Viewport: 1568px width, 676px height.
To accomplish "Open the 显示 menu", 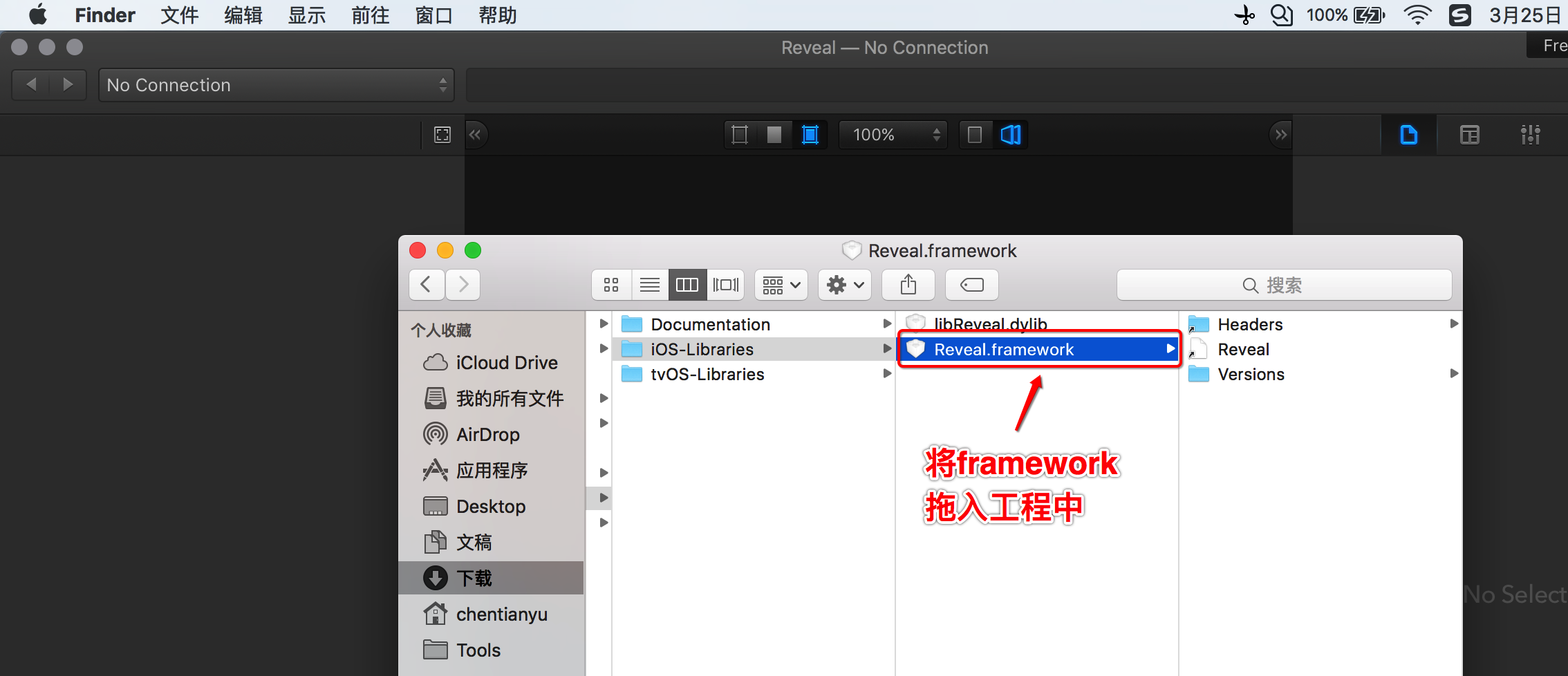I will (306, 15).
